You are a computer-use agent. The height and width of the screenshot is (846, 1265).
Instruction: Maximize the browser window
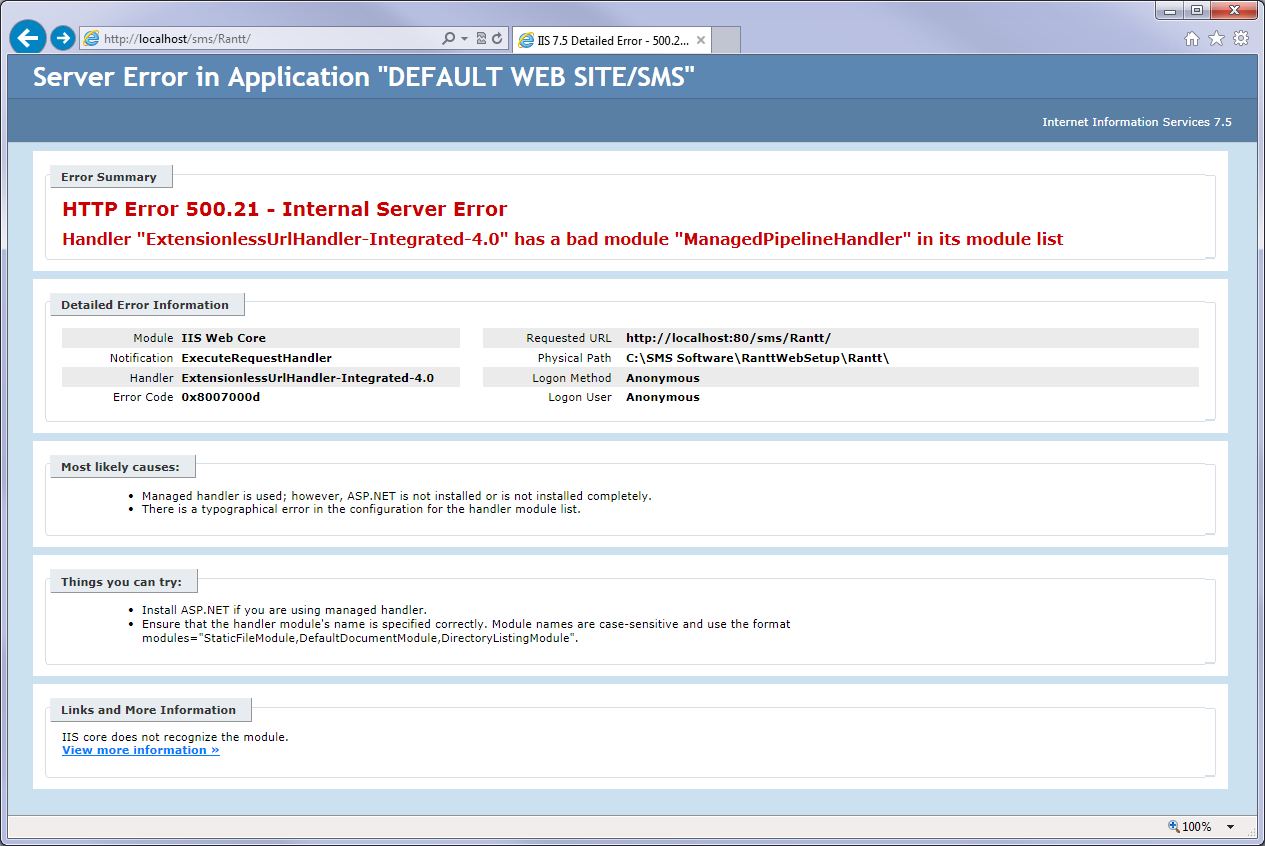(x=1196, y=10)
